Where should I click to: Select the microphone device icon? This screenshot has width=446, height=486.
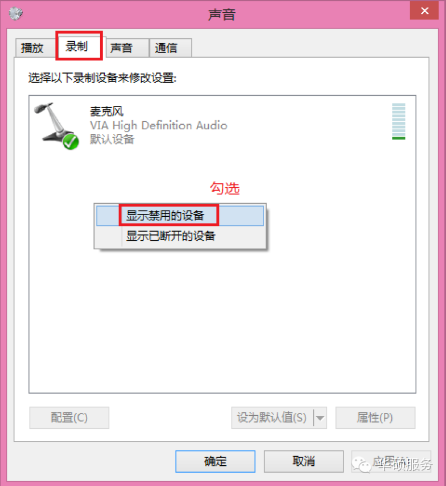(56, 125)
